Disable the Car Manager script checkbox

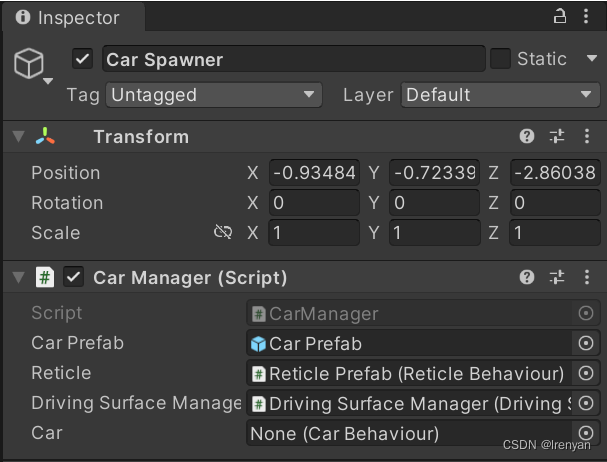coord(73,277)
